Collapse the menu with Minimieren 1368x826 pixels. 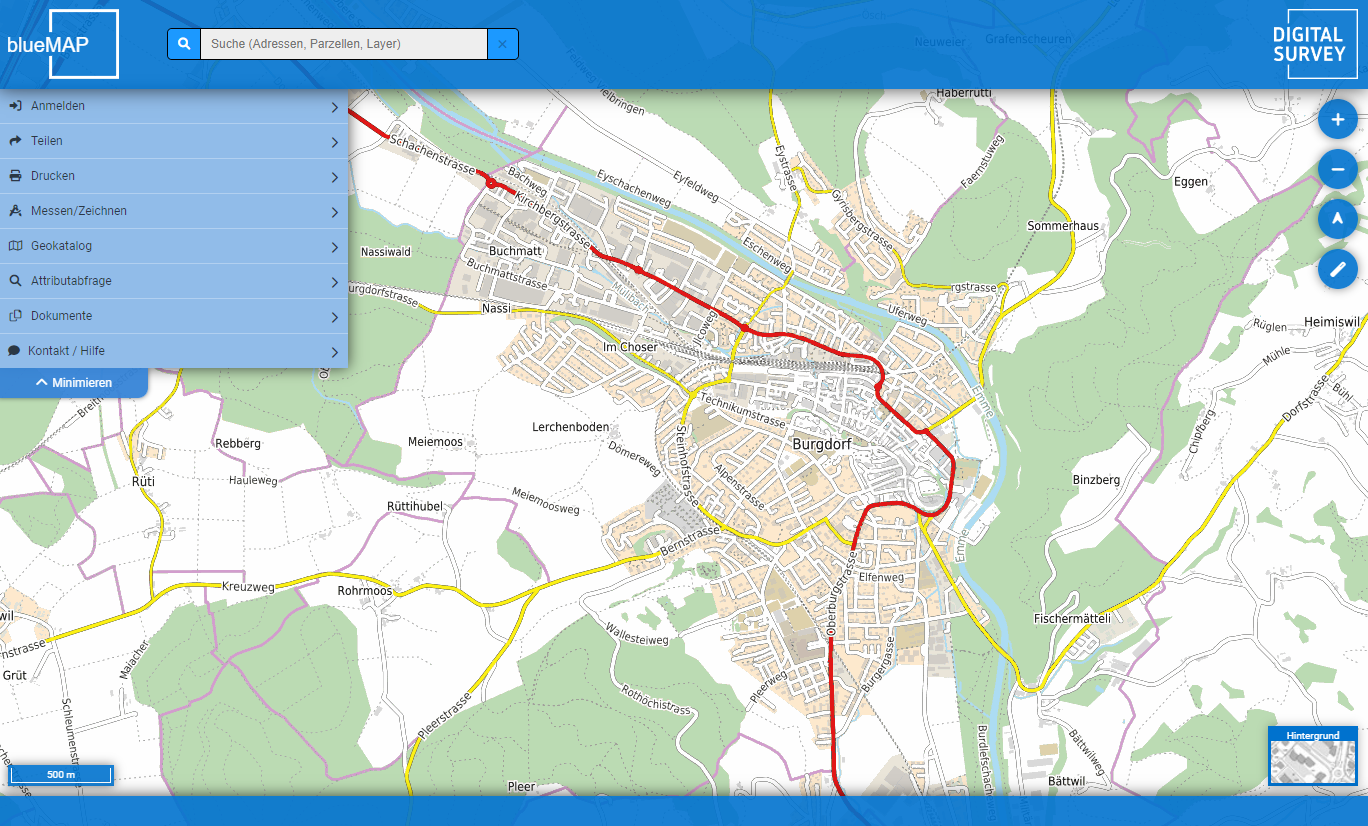[x=74, y=382]
